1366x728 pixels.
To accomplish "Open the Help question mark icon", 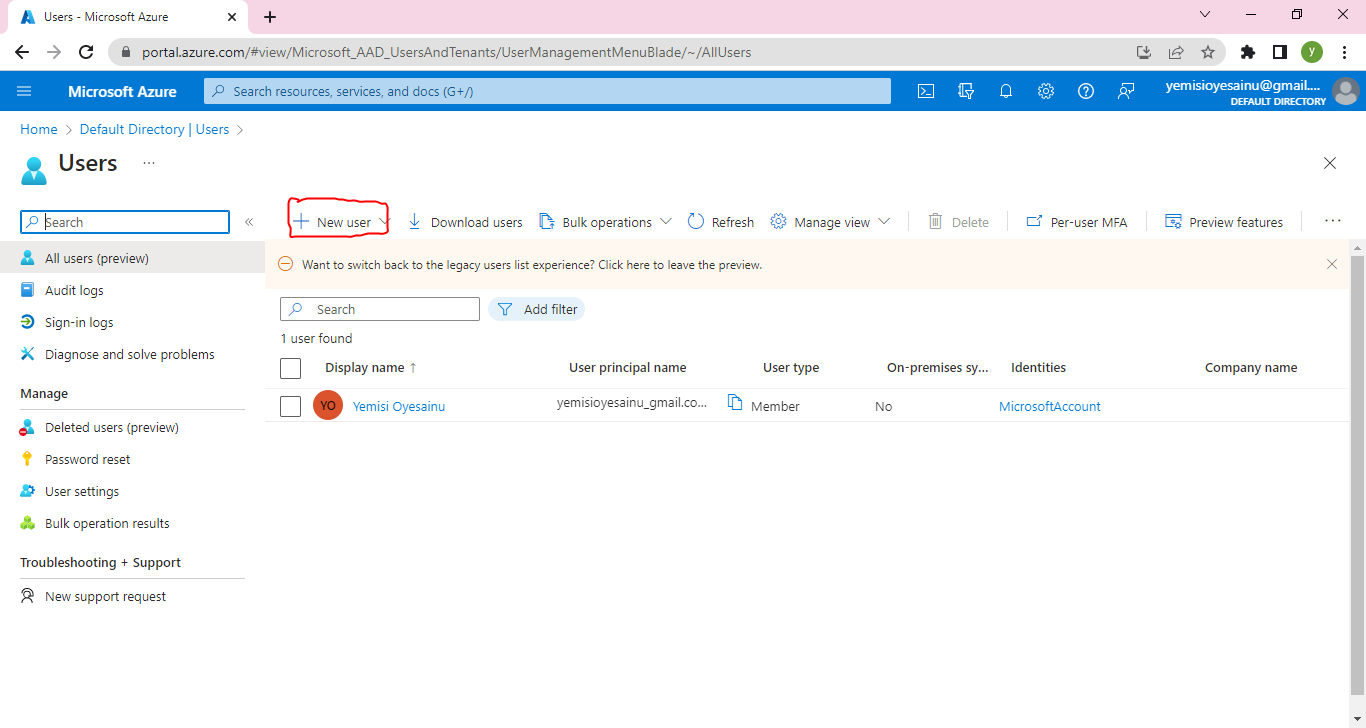I will [1086, 91].
